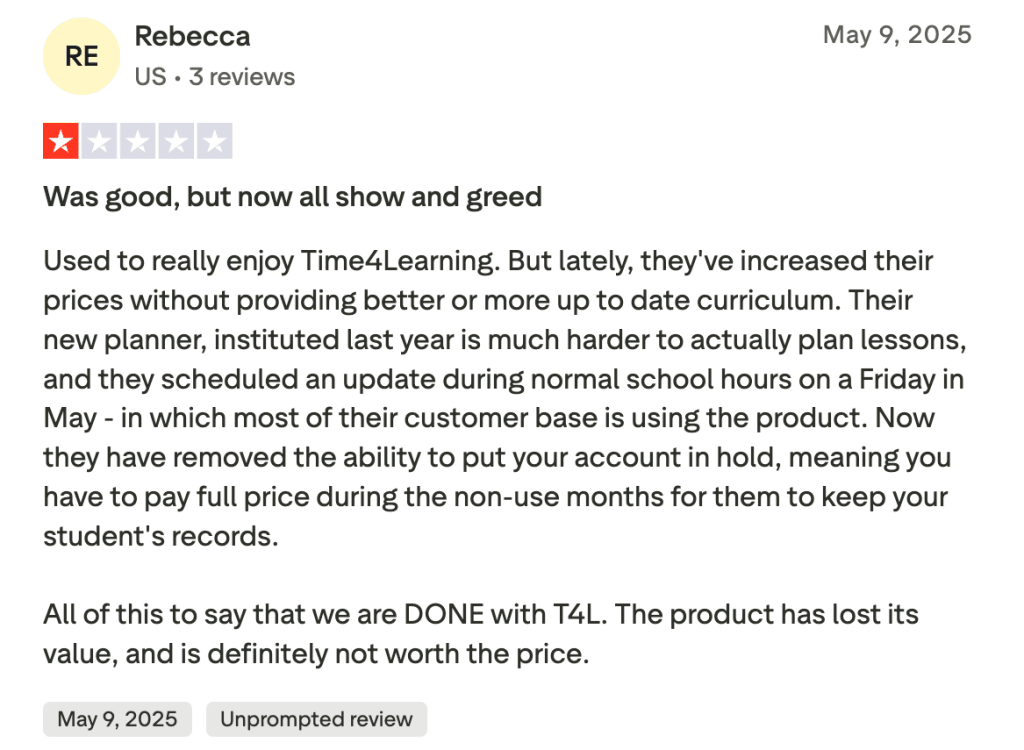Click the top-right review date
1024x750 pixels.
(x=897, y=35)
